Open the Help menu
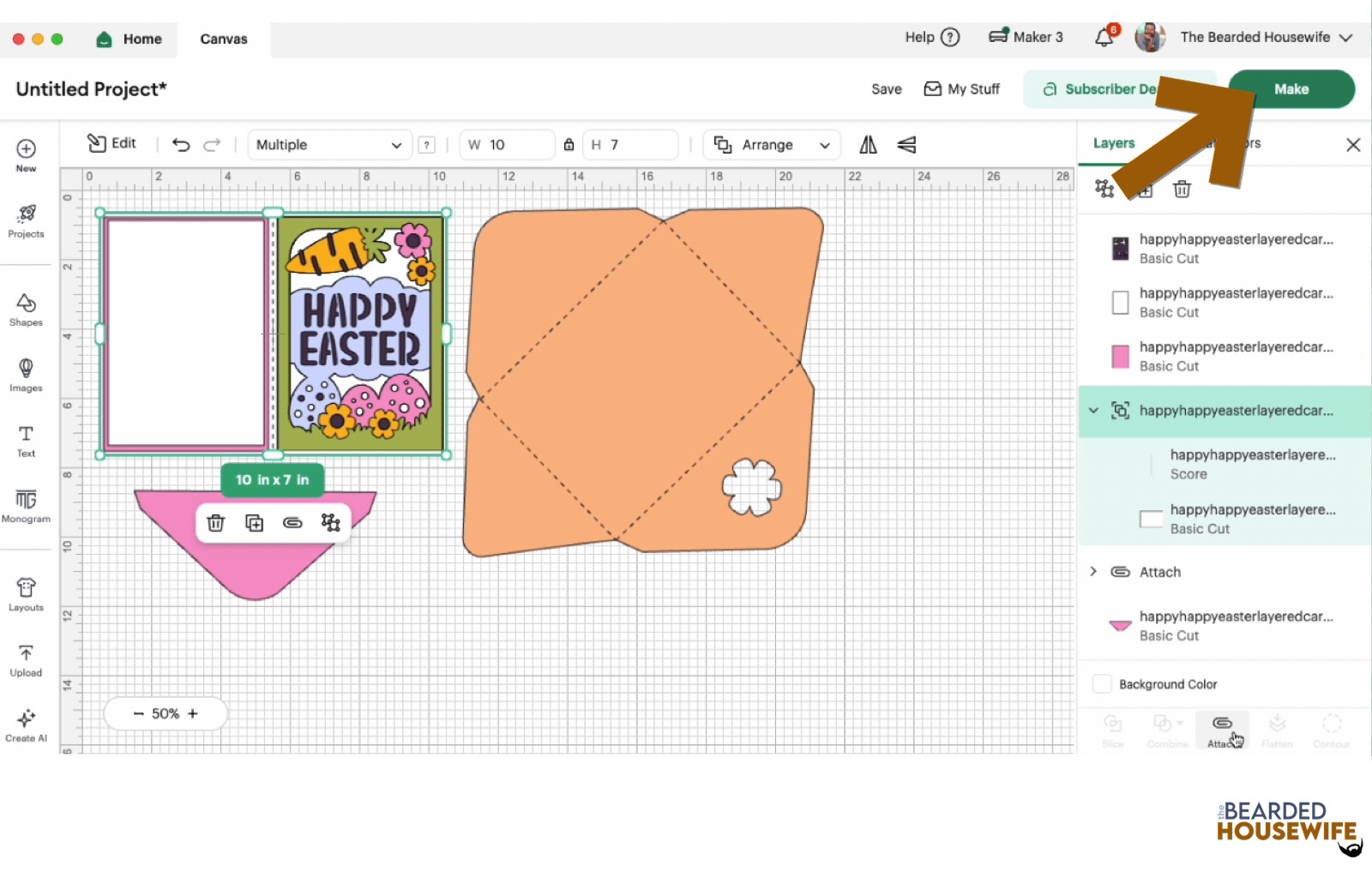 coord(932,37)
